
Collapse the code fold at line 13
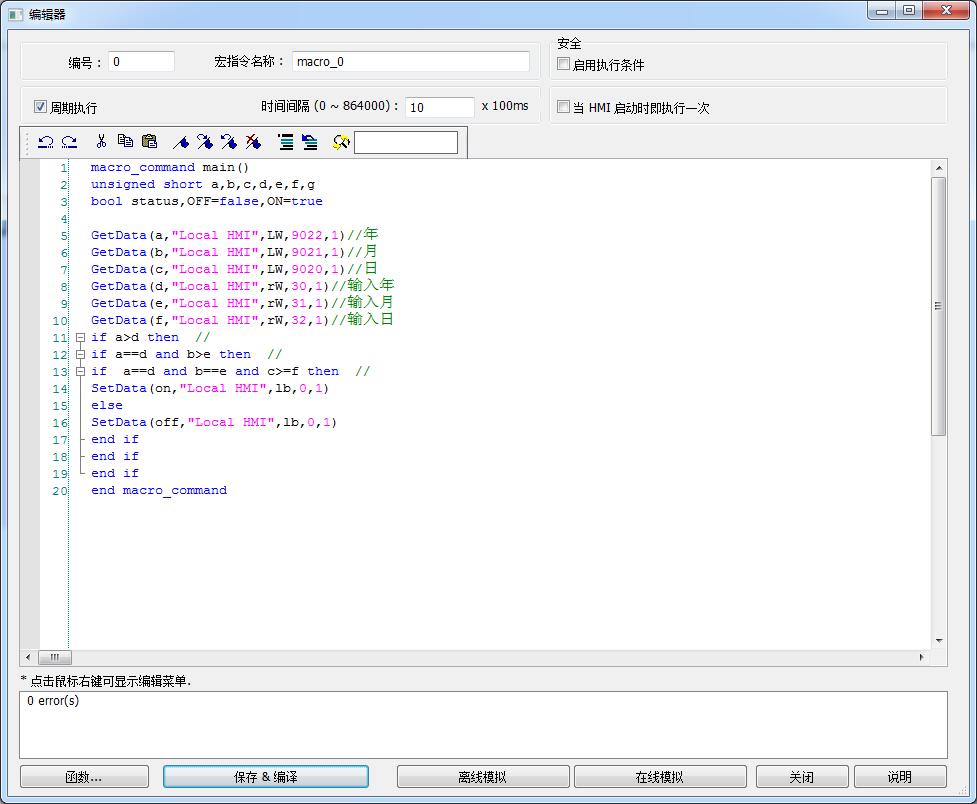tap(80, 372)
